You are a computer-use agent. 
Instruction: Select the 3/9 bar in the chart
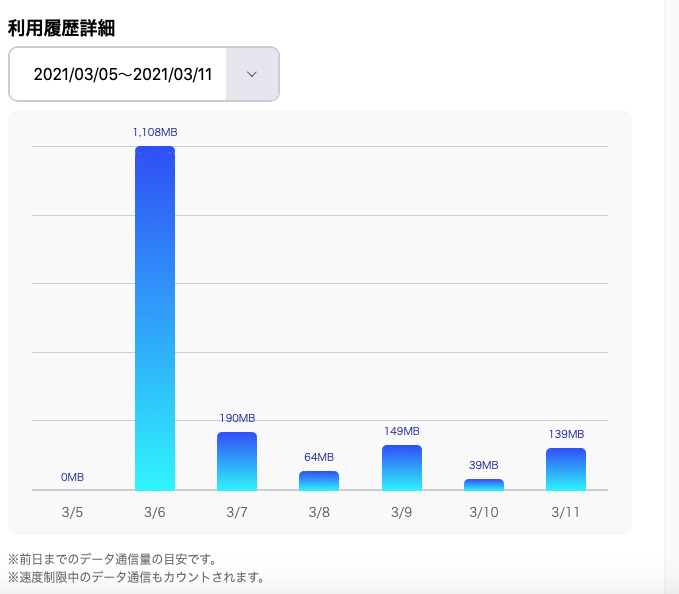pyautogui.click(x=401, y=467)
